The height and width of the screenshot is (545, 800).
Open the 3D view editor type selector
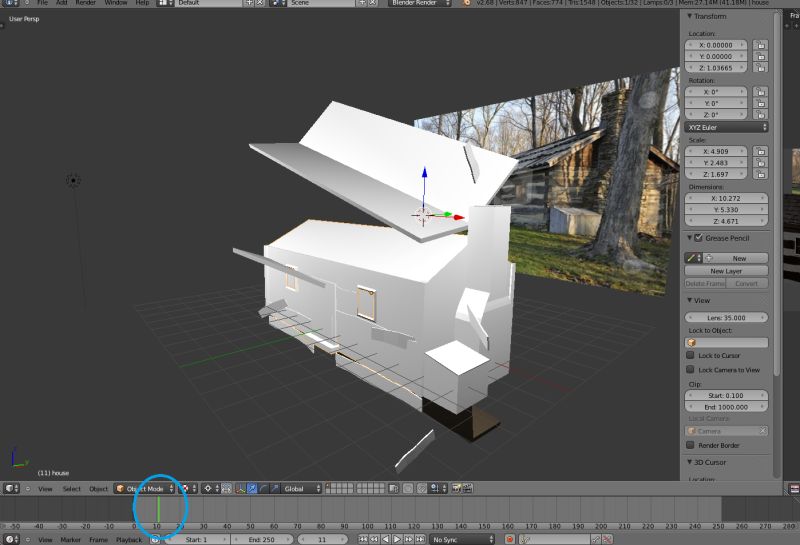[11, 488]
